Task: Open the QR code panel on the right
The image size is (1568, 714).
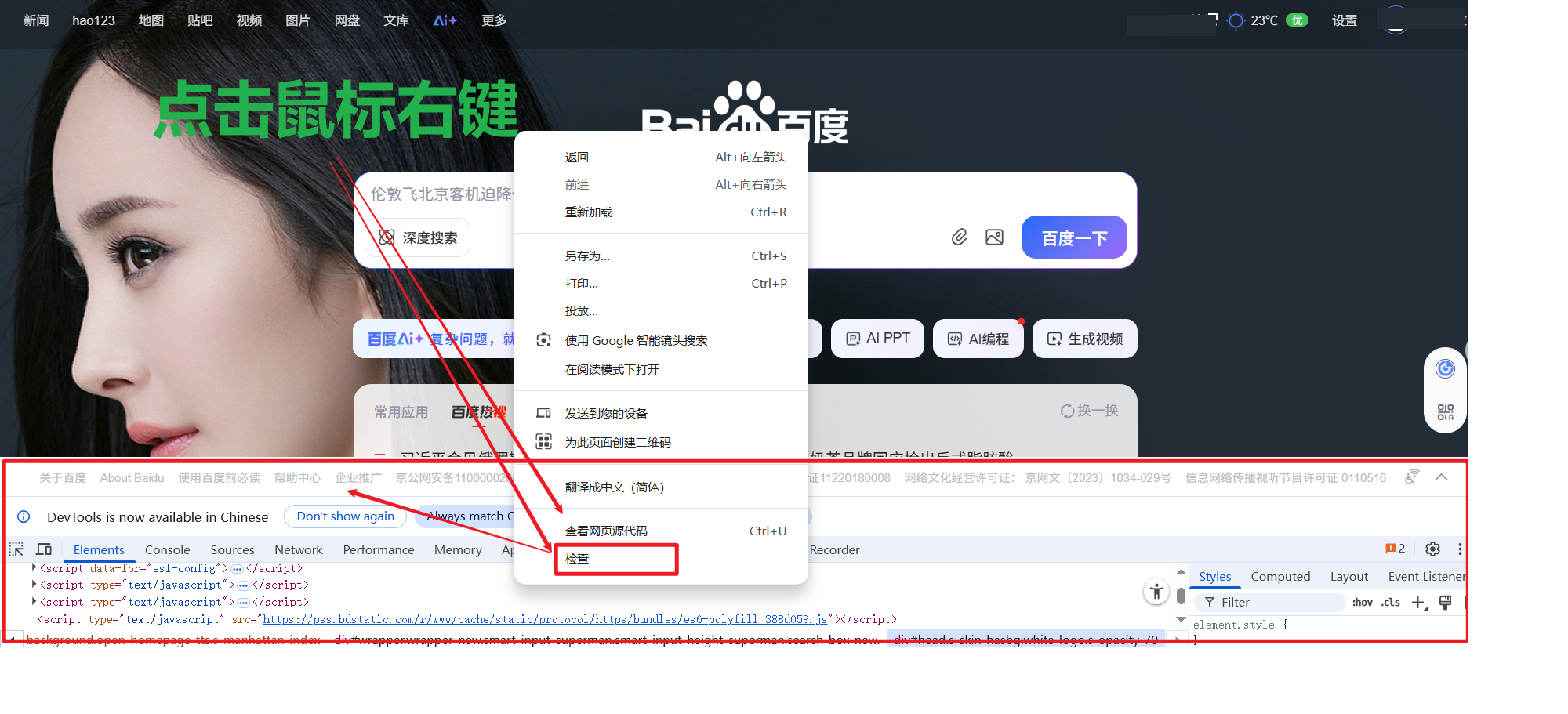Action: 1445,411
